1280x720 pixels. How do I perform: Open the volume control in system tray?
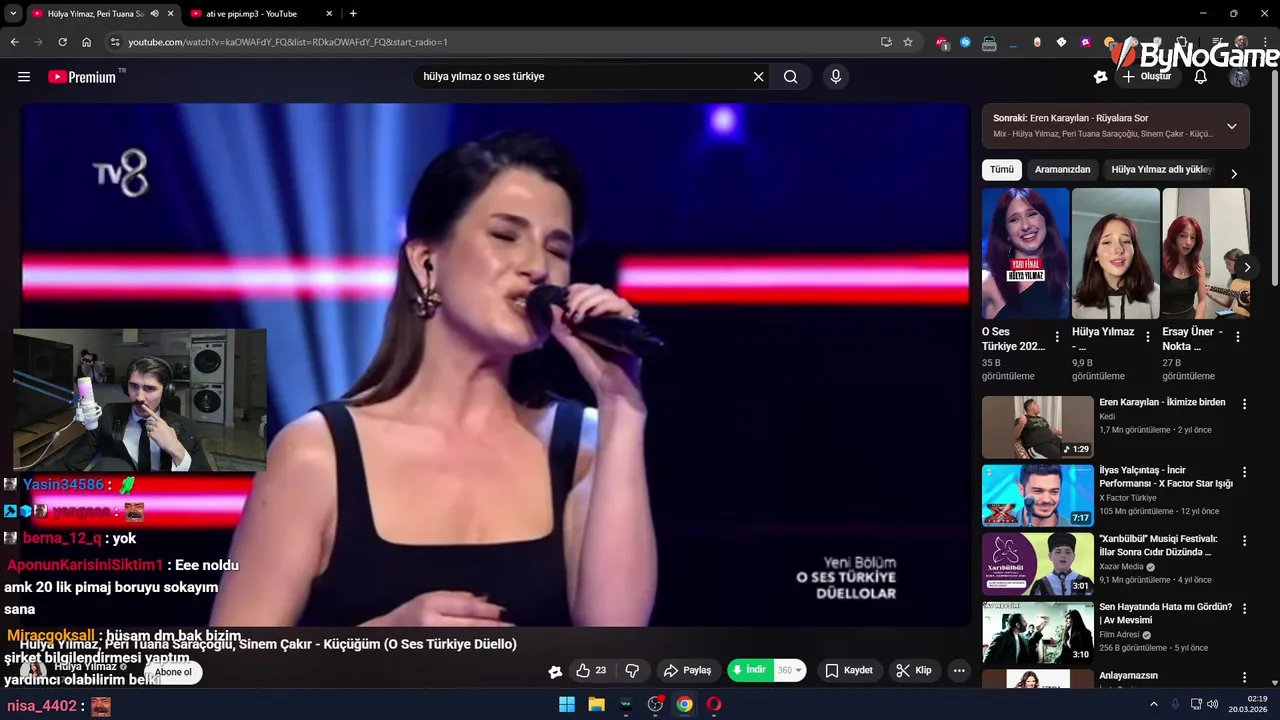click(1215, 704)
